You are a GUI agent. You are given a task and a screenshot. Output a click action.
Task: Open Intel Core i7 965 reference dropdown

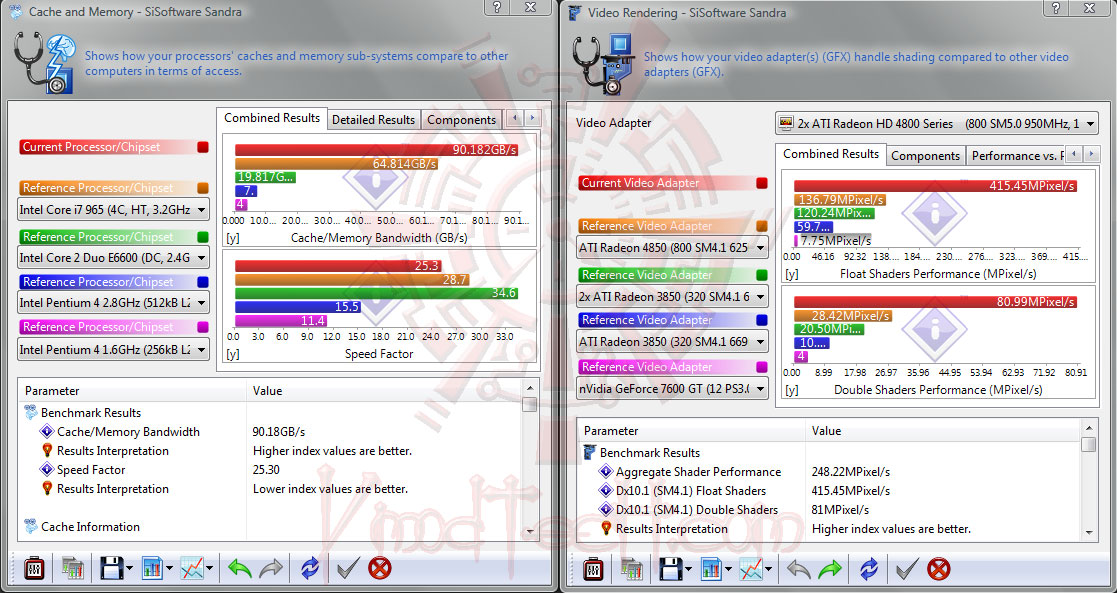pos(113,210)
